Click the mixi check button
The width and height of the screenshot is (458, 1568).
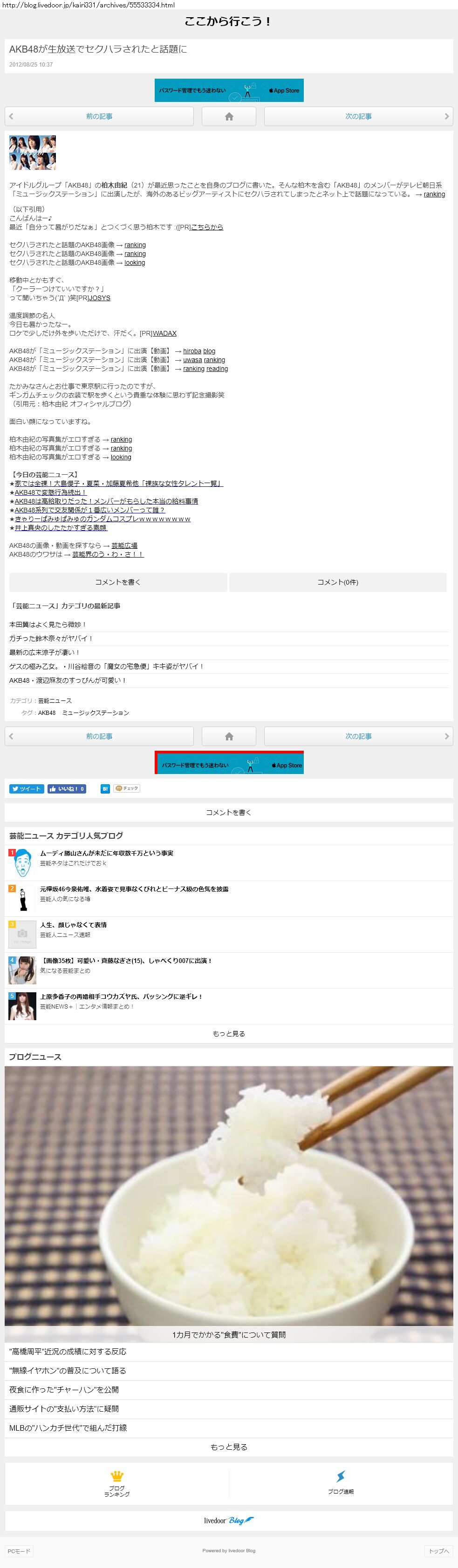(x=127, y=788)
